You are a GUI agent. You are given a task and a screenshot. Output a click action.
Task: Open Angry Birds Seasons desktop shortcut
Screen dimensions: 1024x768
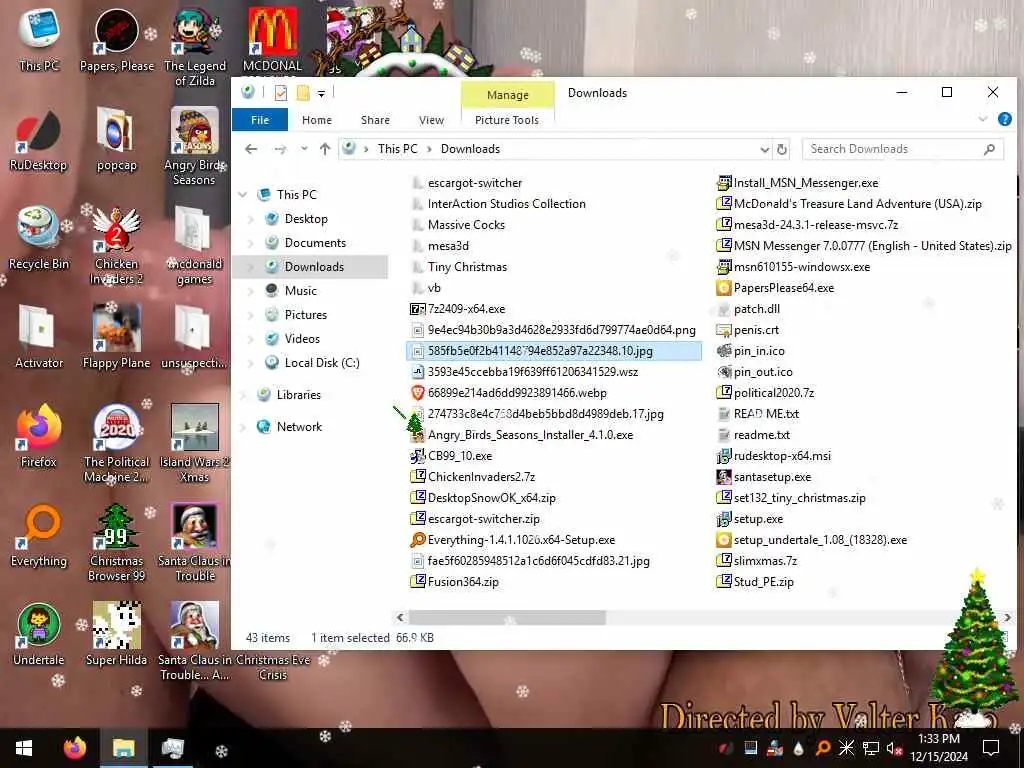pyautogui.click(x=195, y=147)
